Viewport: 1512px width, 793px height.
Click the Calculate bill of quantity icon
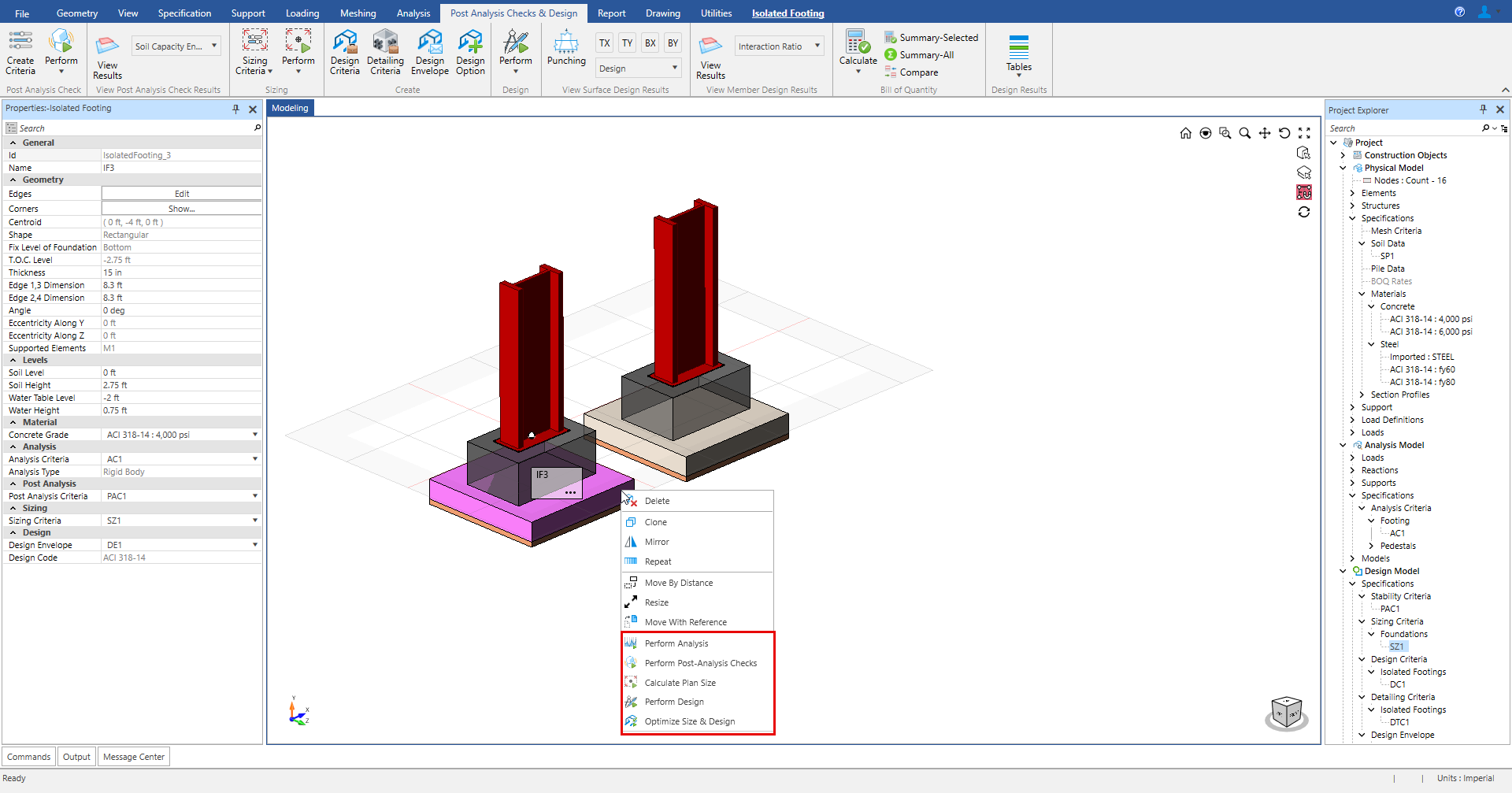858,52
